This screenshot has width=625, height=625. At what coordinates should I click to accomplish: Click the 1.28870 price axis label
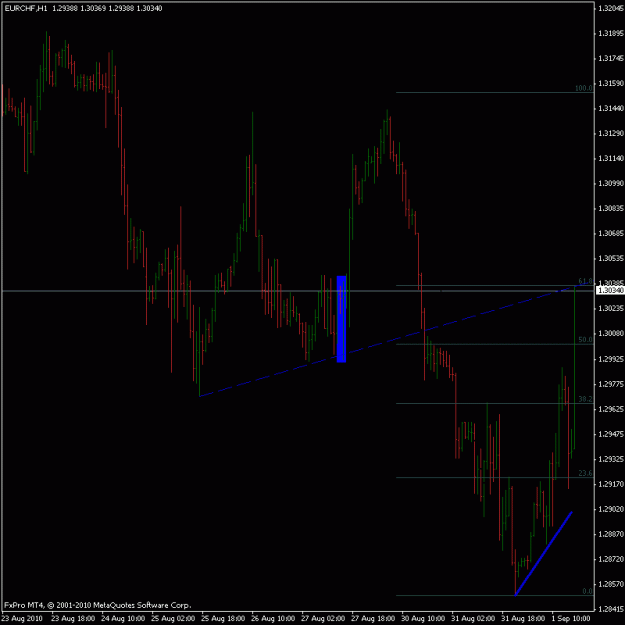pos(611,534)
